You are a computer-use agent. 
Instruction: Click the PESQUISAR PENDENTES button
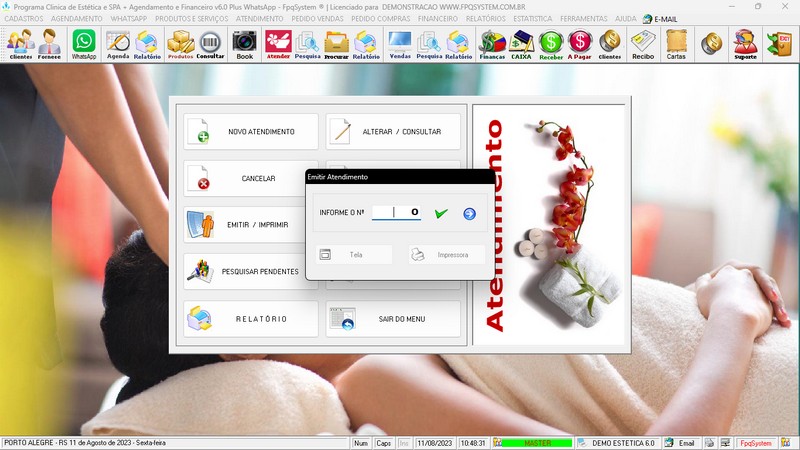[x=245, y=271]
